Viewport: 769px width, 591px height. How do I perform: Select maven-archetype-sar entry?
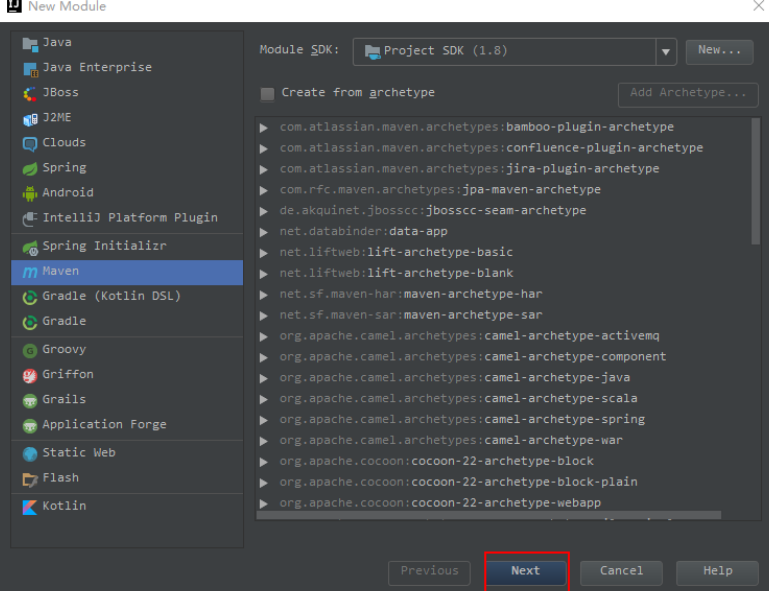point(411,315)
